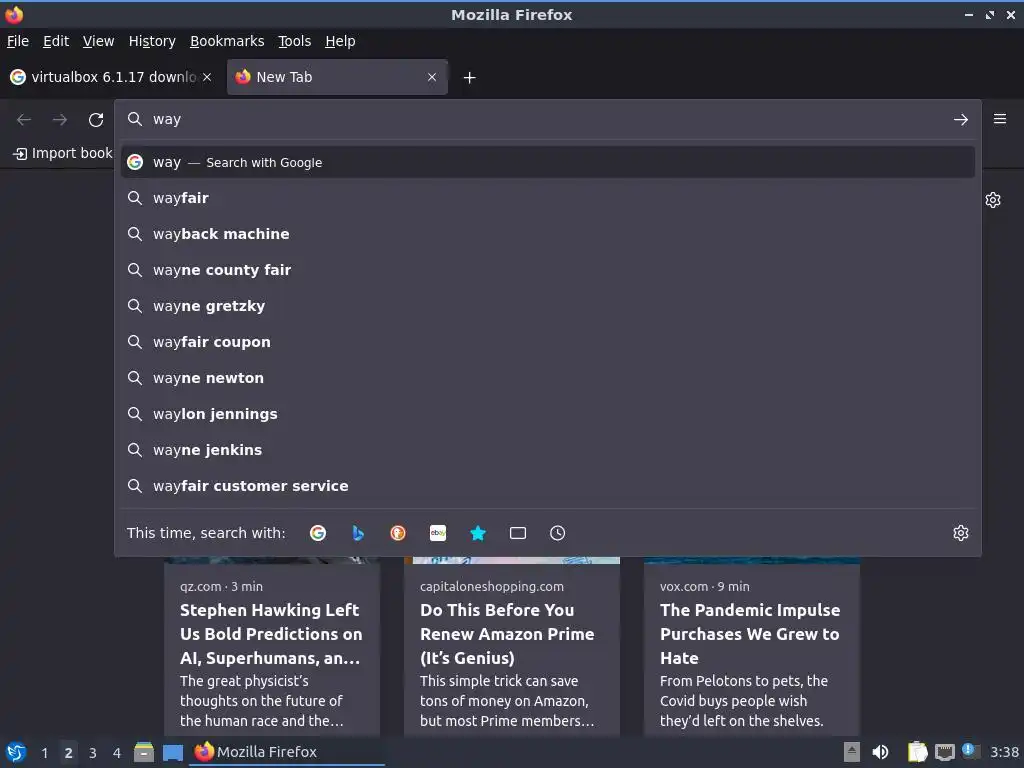
Task: Open the Tools menu
Action: pyautogui.click(x=295, y=41)
